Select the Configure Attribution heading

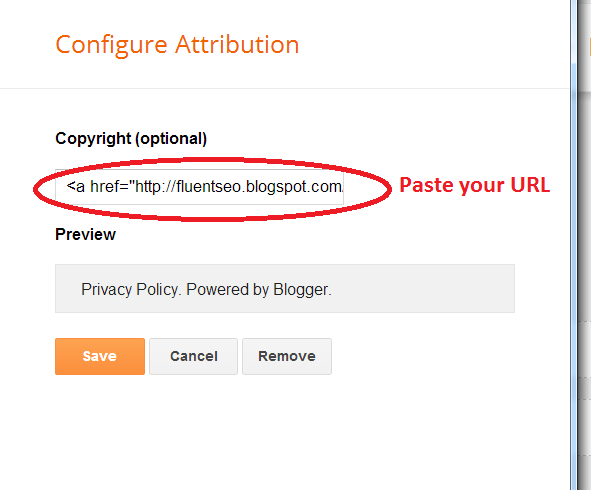[177, 45]
